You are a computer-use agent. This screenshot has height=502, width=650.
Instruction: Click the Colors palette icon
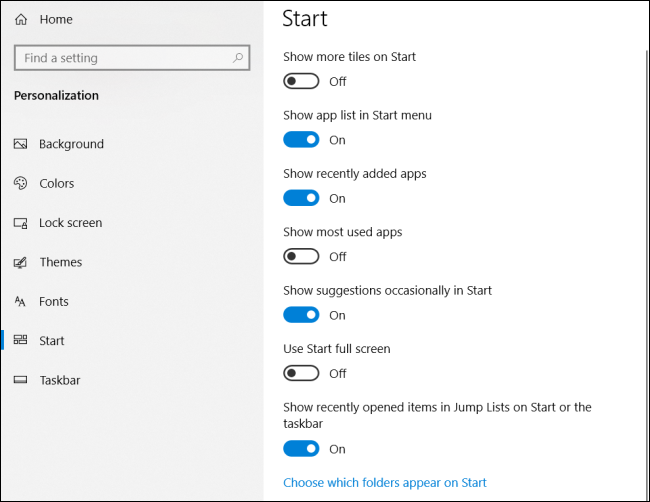[x=21, y=183]
